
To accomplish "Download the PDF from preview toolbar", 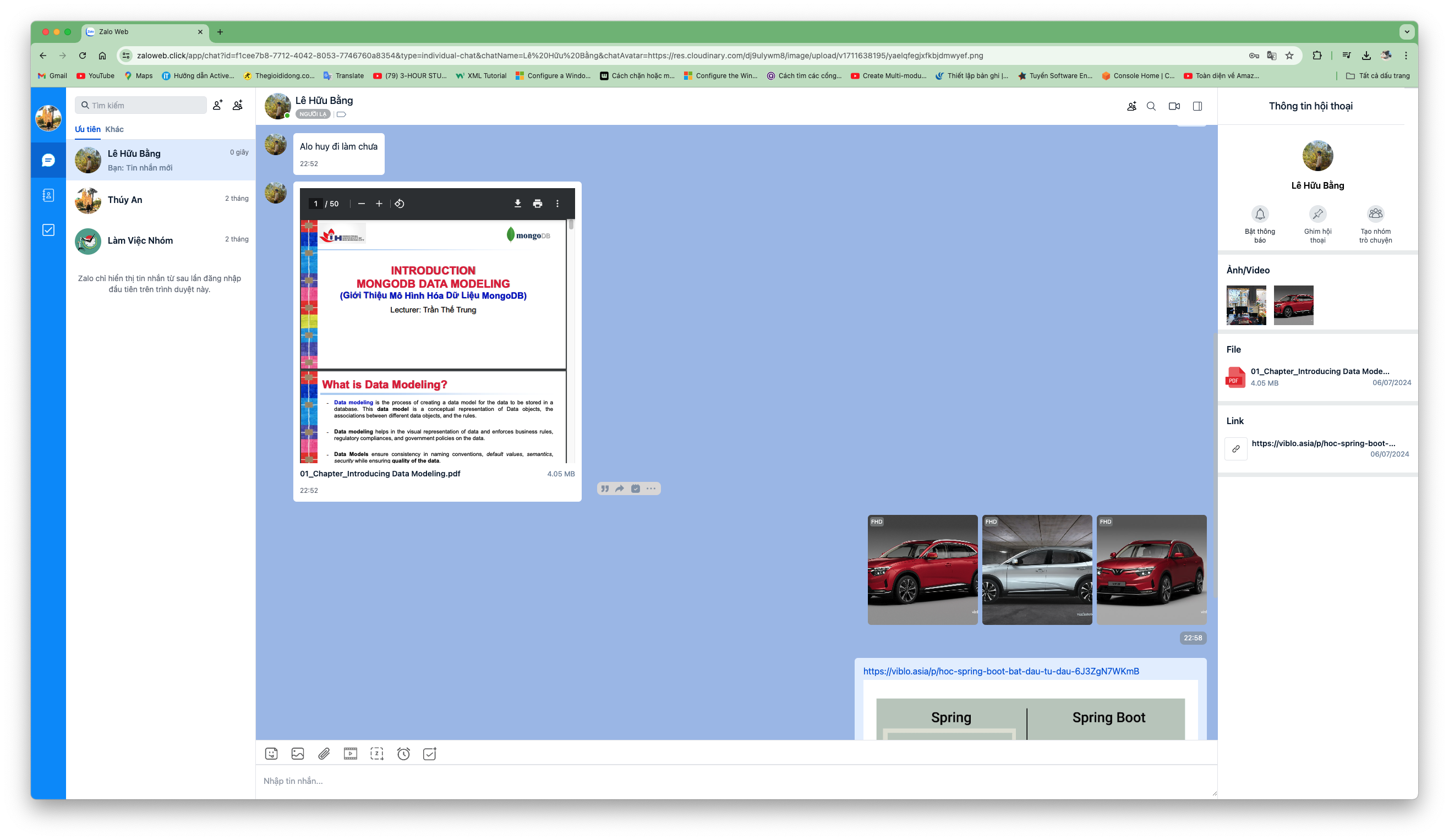I will (517, 204).
